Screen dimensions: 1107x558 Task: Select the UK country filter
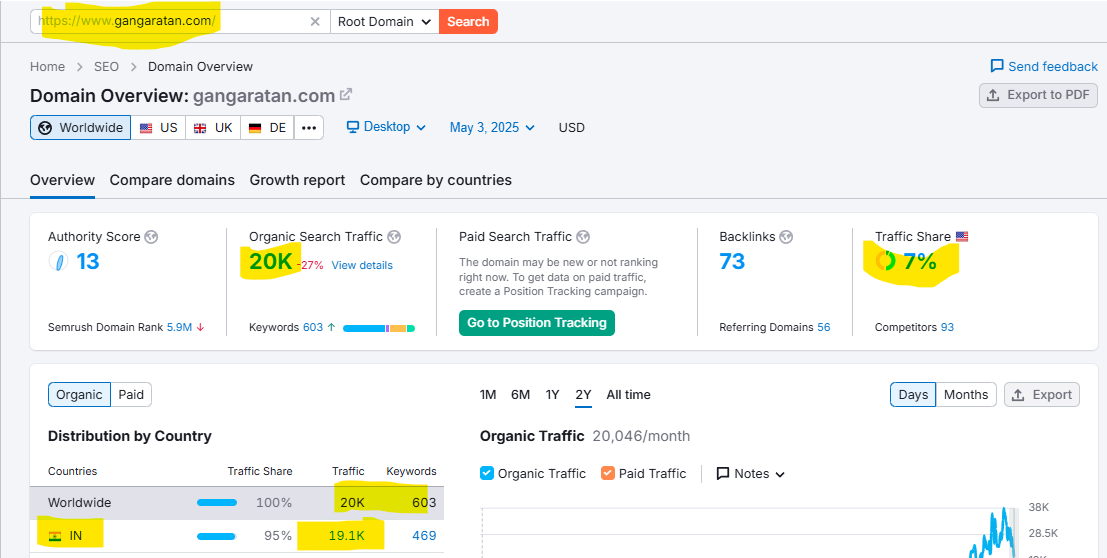point(213,128)
